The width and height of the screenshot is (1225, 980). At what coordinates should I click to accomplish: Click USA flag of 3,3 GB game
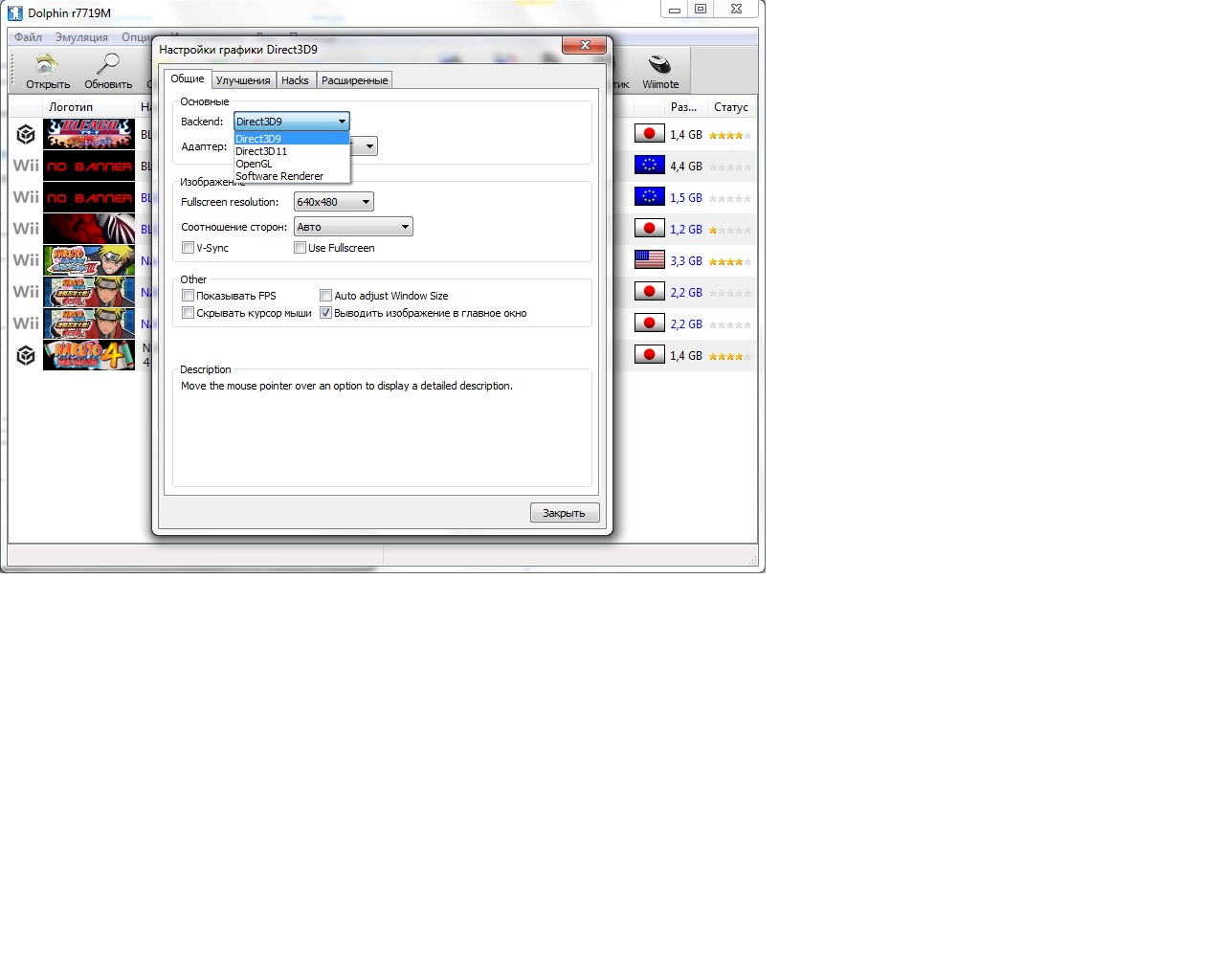click(650, 259)
